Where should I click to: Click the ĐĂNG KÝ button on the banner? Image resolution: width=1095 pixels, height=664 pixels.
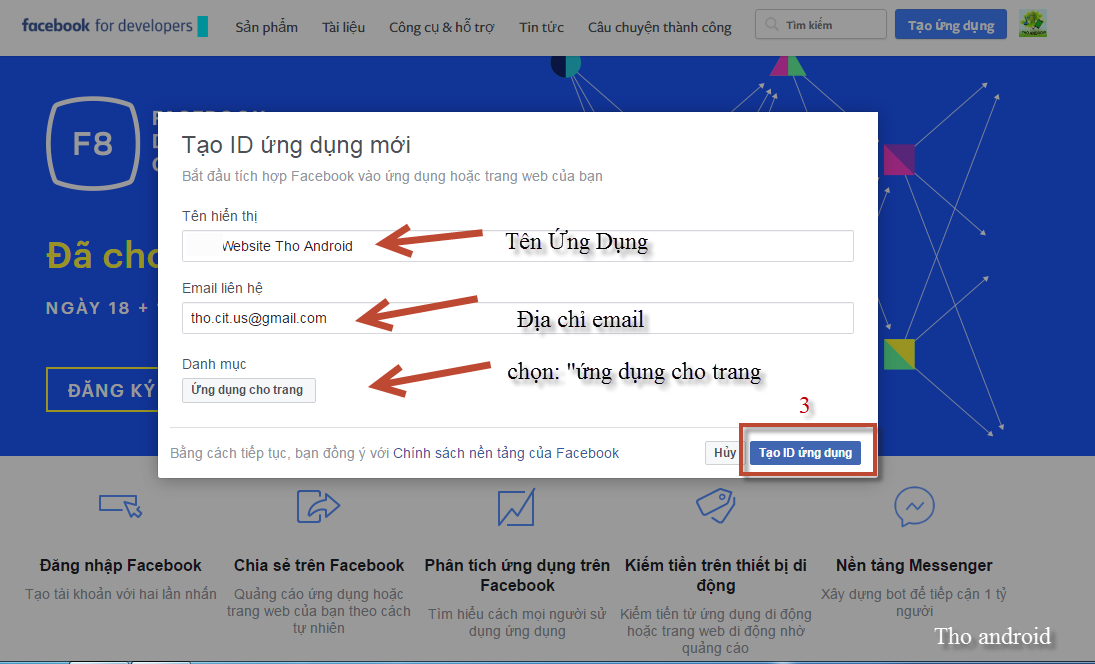pos(103,390)
